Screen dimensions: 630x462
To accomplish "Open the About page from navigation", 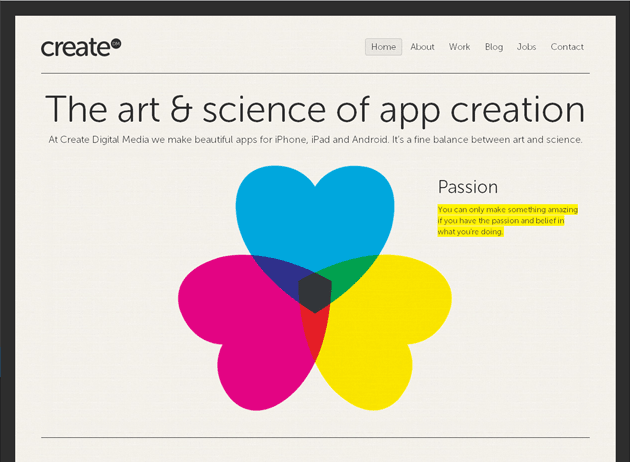I will click(422, 47).
